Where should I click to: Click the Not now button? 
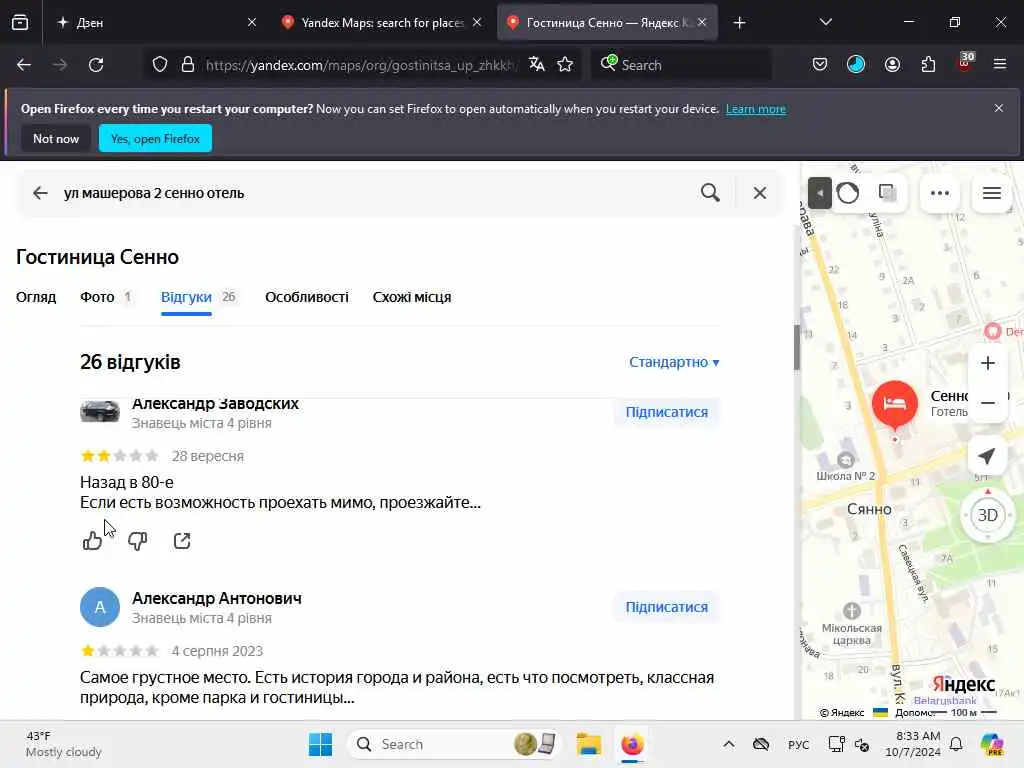56,138
